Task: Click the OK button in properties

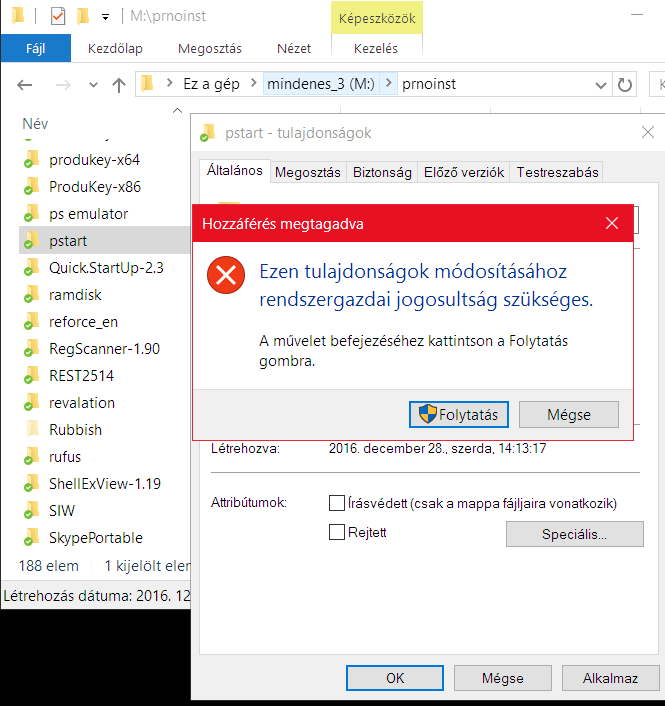Action: (x=395, y=678)
